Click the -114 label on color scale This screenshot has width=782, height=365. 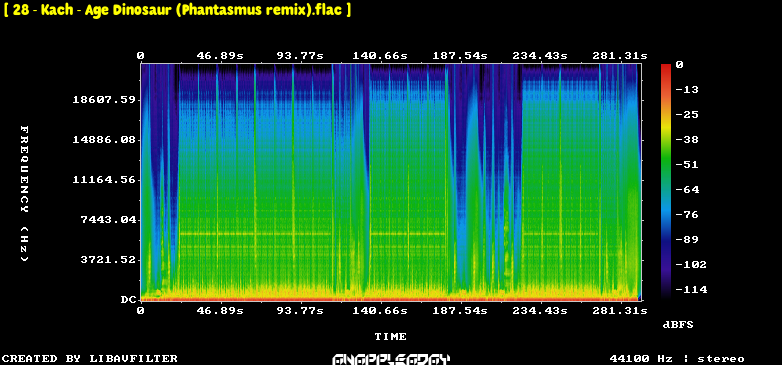tap(691, 290)
